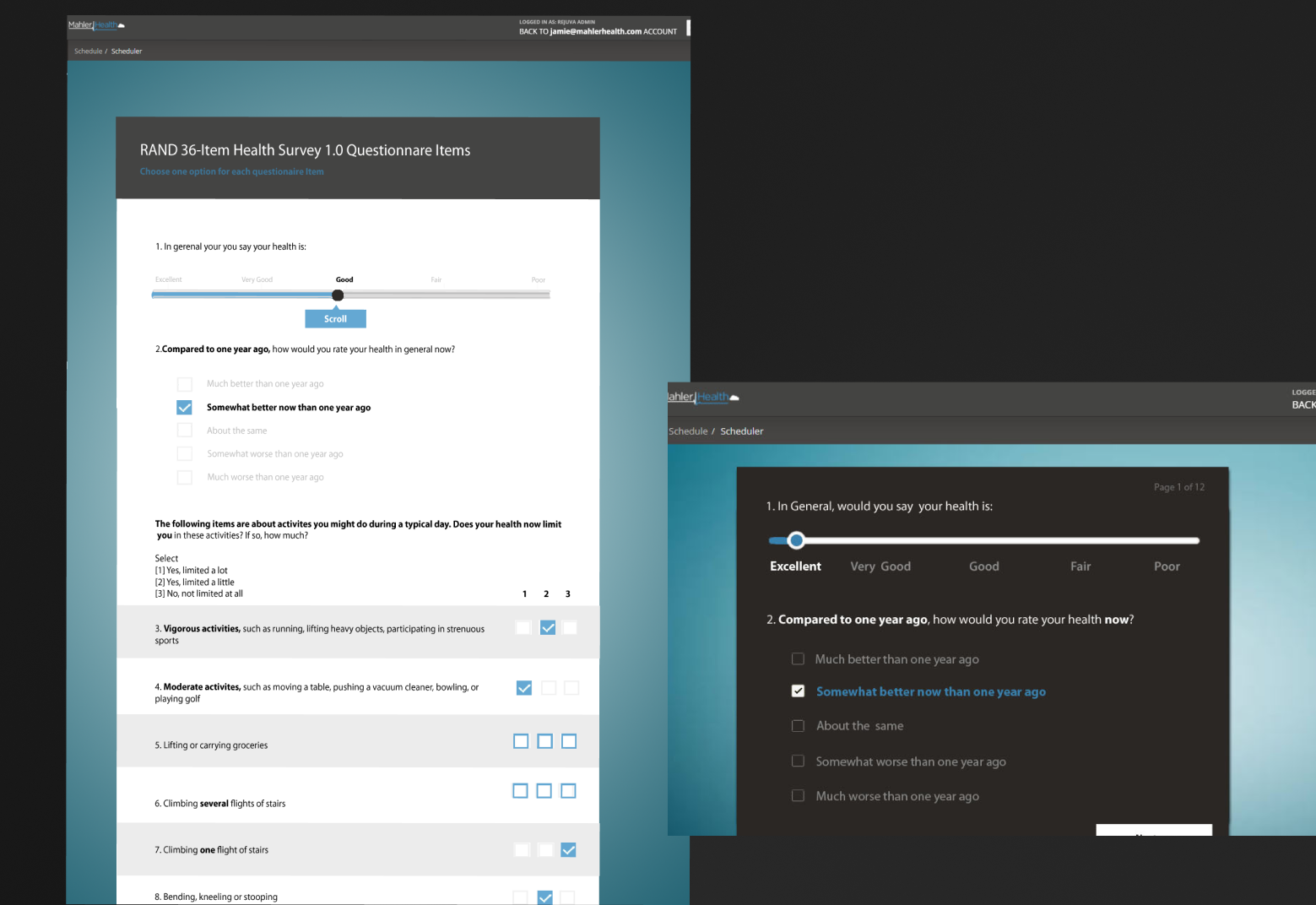This screenshot has width=1316, height=905.
Task: Tick the first box for Lifting or carrying groceries
Action: [521, 741]
